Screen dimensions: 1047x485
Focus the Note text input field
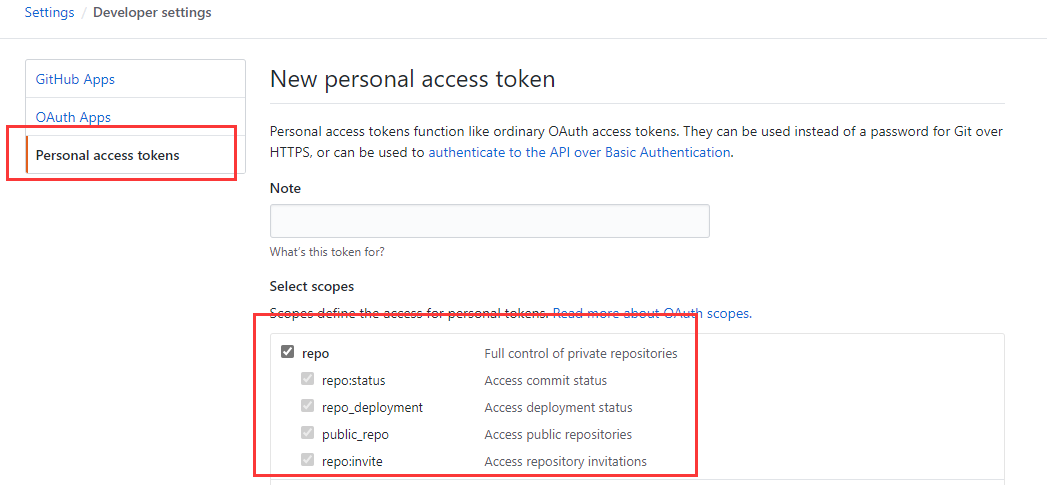point(489,221)
